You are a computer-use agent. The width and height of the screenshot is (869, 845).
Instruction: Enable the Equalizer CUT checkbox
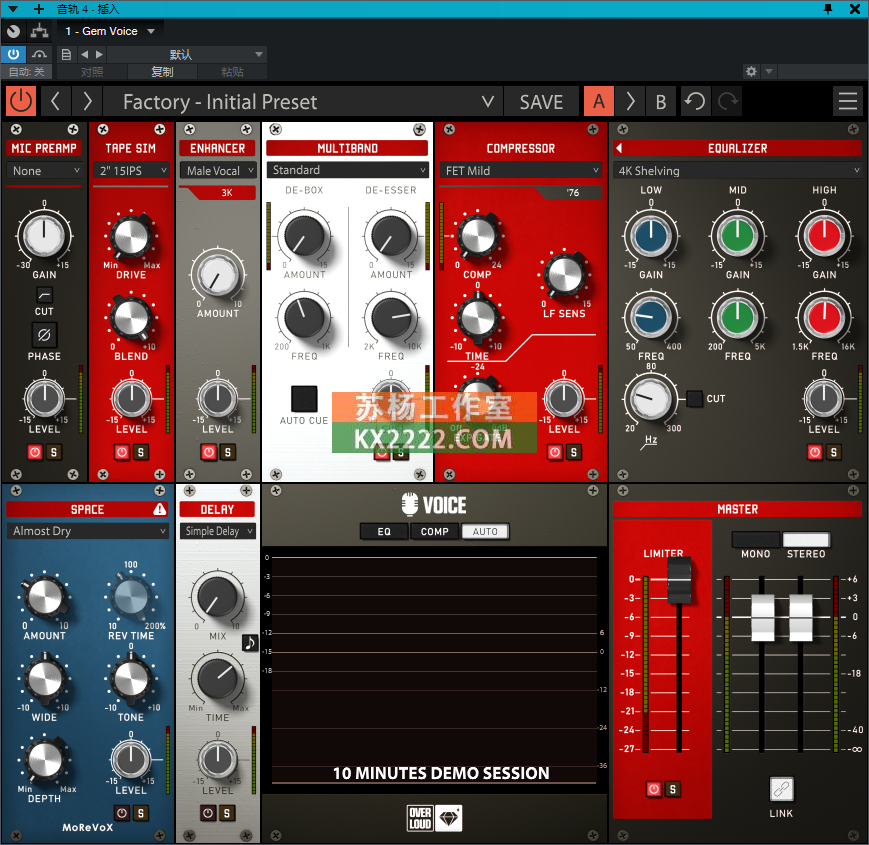[x=694, y=398]
